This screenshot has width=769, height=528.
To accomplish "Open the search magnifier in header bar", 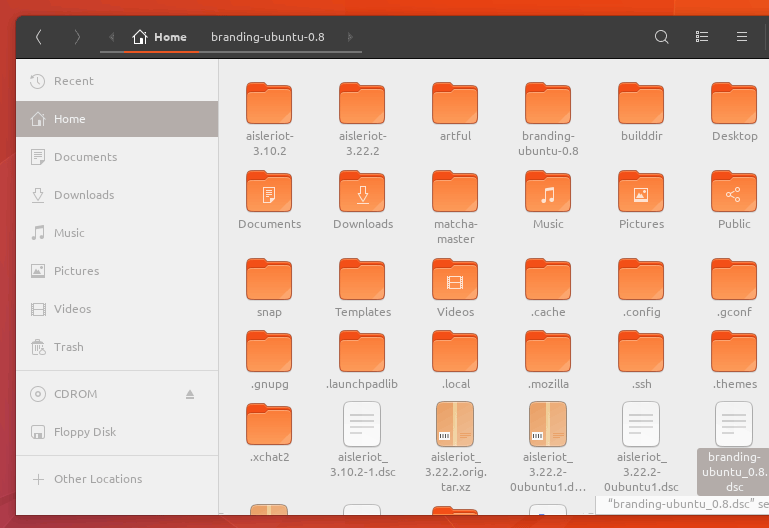I will pyautogui.click(x=662, y=37).
